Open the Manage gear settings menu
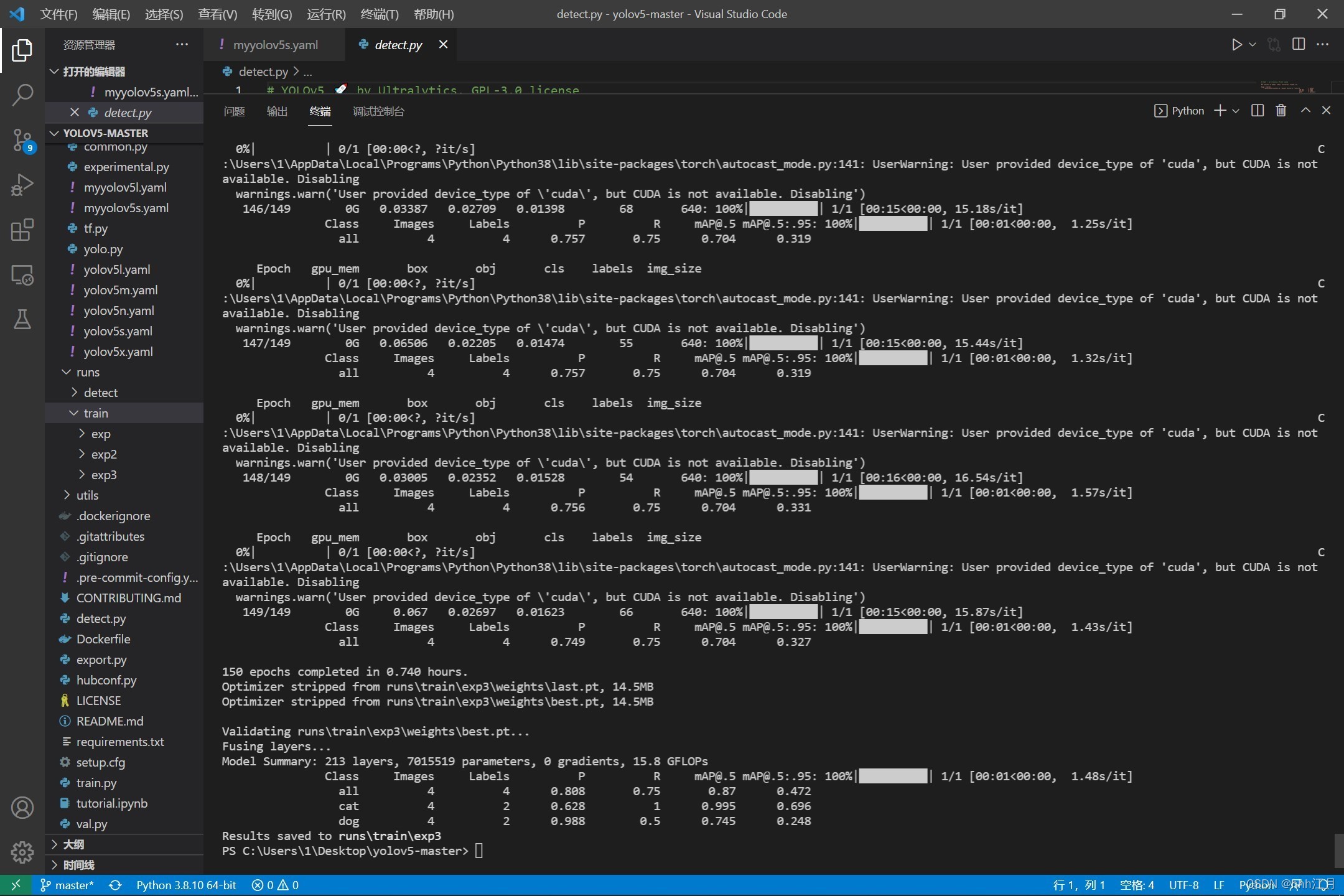Viewport: 1344px width, 896px height. [22, 852]
